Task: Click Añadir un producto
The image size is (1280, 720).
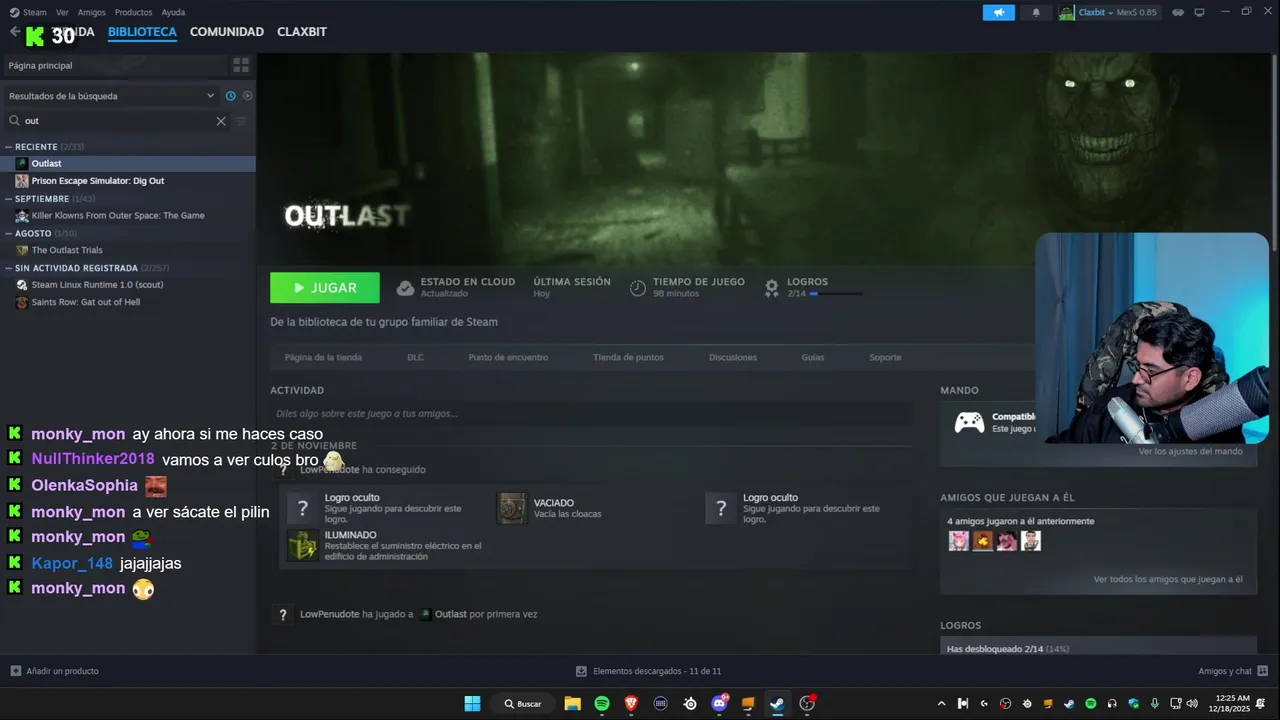Action: coord(62,671)
